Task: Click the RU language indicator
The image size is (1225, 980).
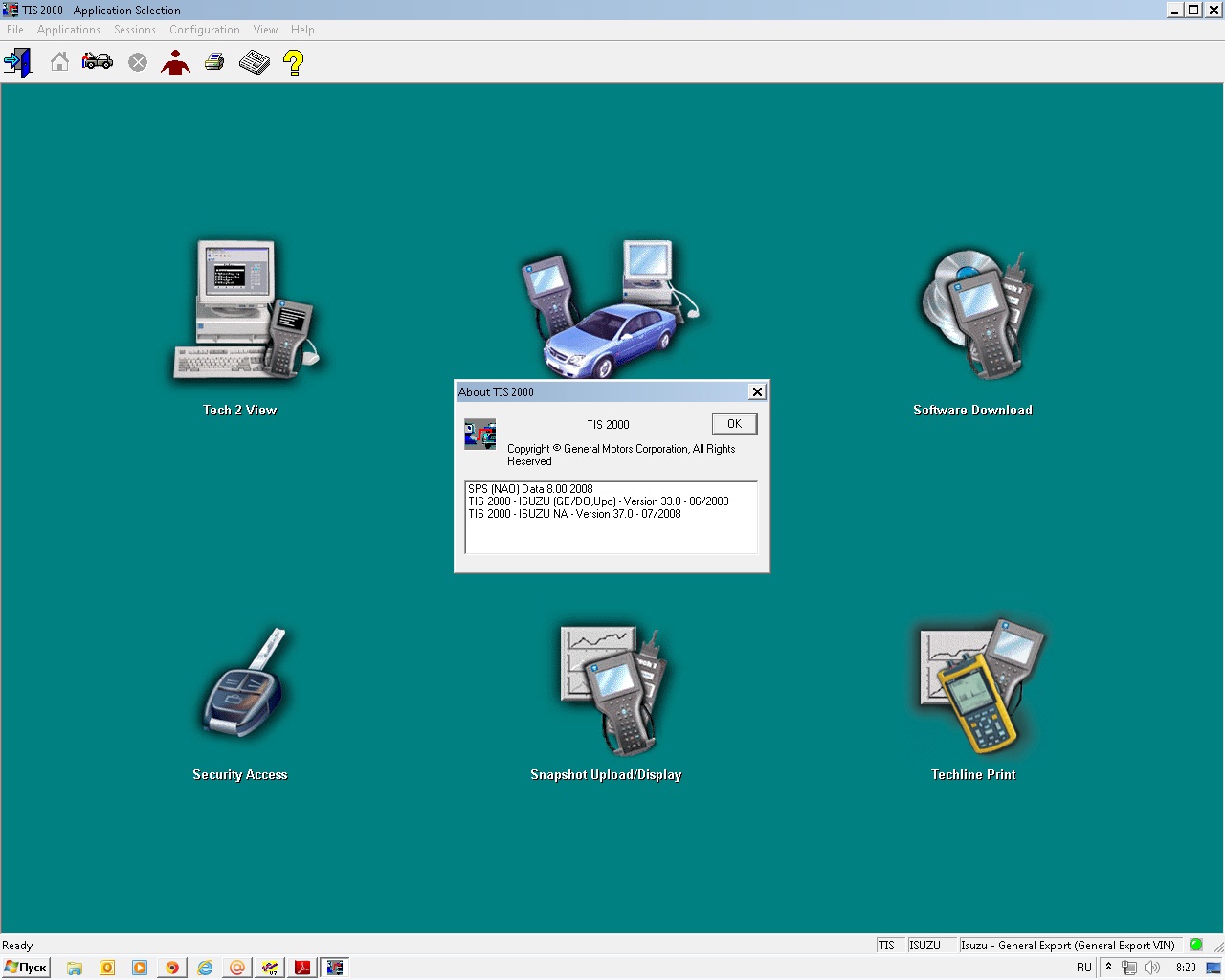Action: (x=1083, y=968)
